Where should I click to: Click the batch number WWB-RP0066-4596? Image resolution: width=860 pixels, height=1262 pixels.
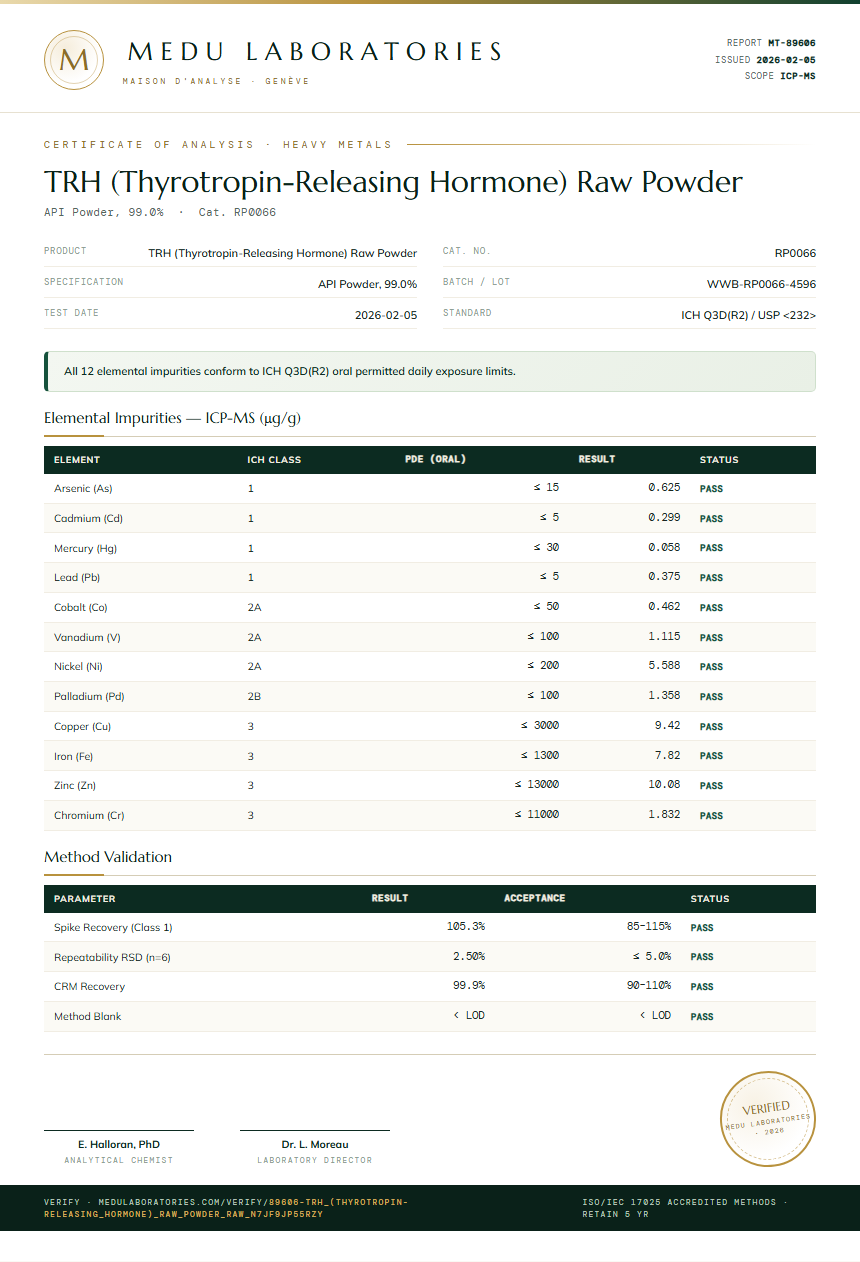click(x=761, y=284)
